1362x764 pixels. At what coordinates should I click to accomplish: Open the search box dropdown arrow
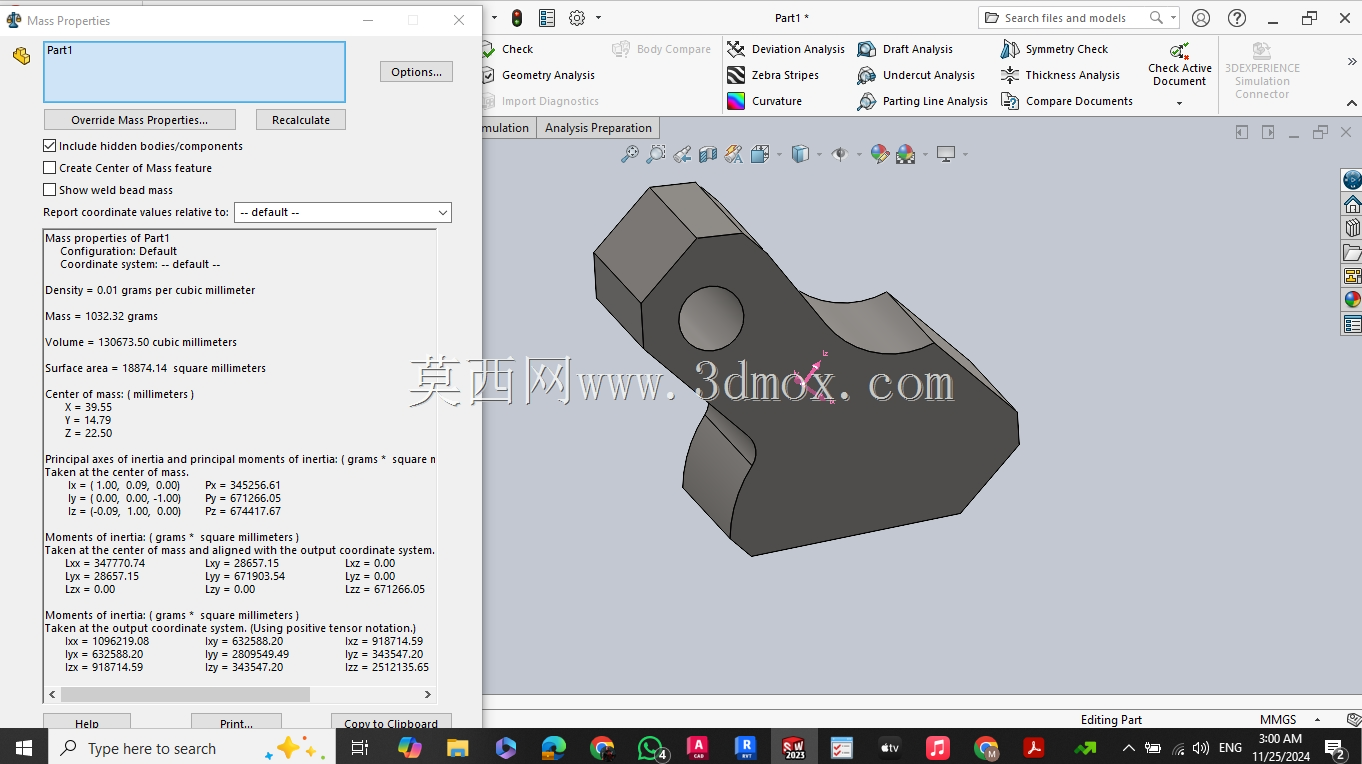[x=1173, y=18]
